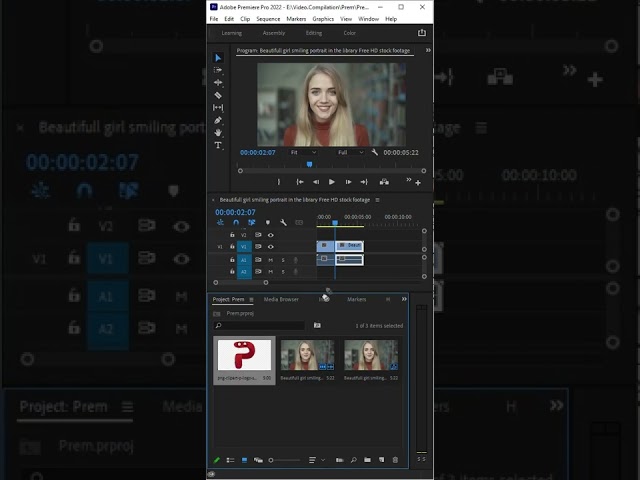Select the Hand tool
This screenshot has width=640, height=480.
click(218, 133)
